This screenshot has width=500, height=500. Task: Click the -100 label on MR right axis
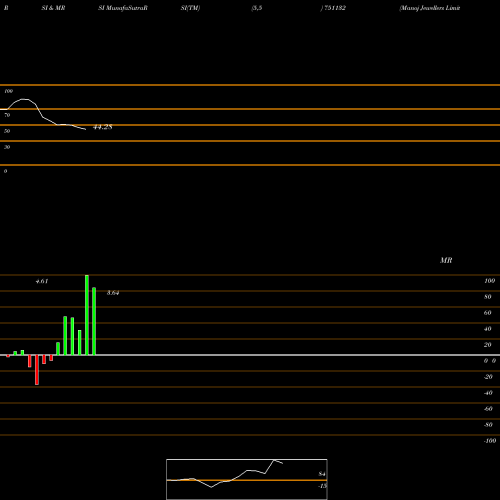coord(490,441)
